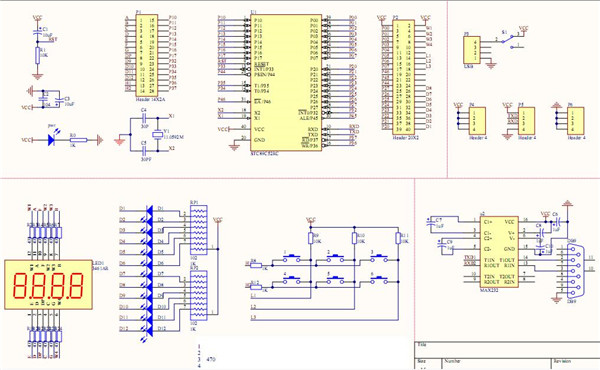Select capacitor C3 10uF
Image resolution: width=600 pixels, height=370 pixels.
(x=59, y=100)
